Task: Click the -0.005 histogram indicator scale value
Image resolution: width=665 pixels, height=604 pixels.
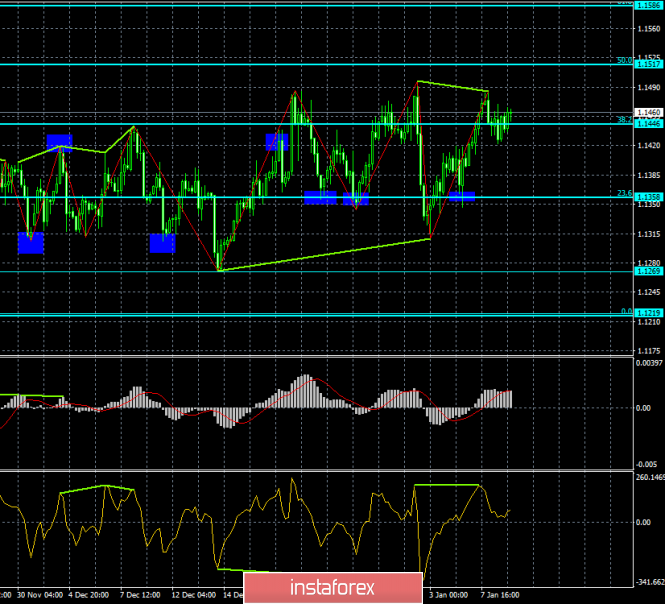Action: pyautogui.click(x=647, y=464)
